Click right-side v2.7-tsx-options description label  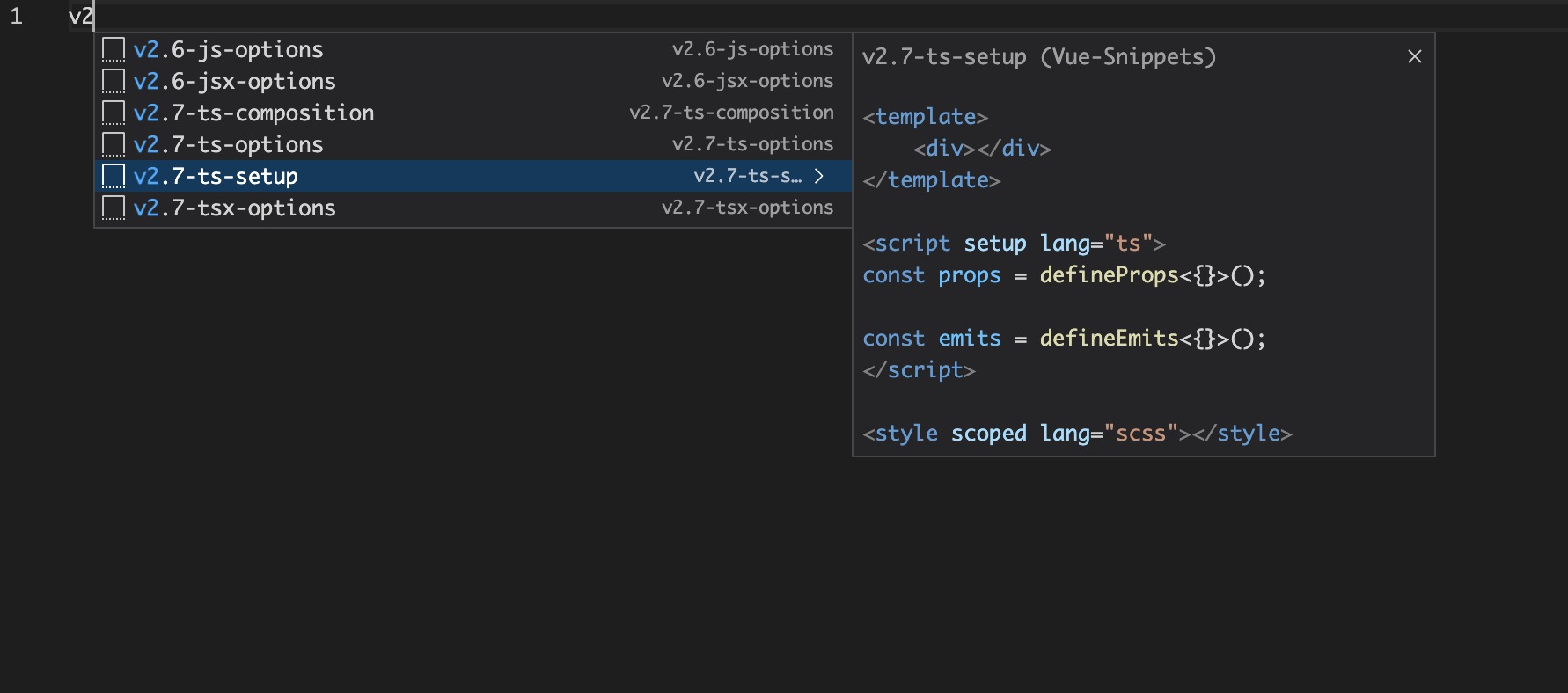point(747,208)
